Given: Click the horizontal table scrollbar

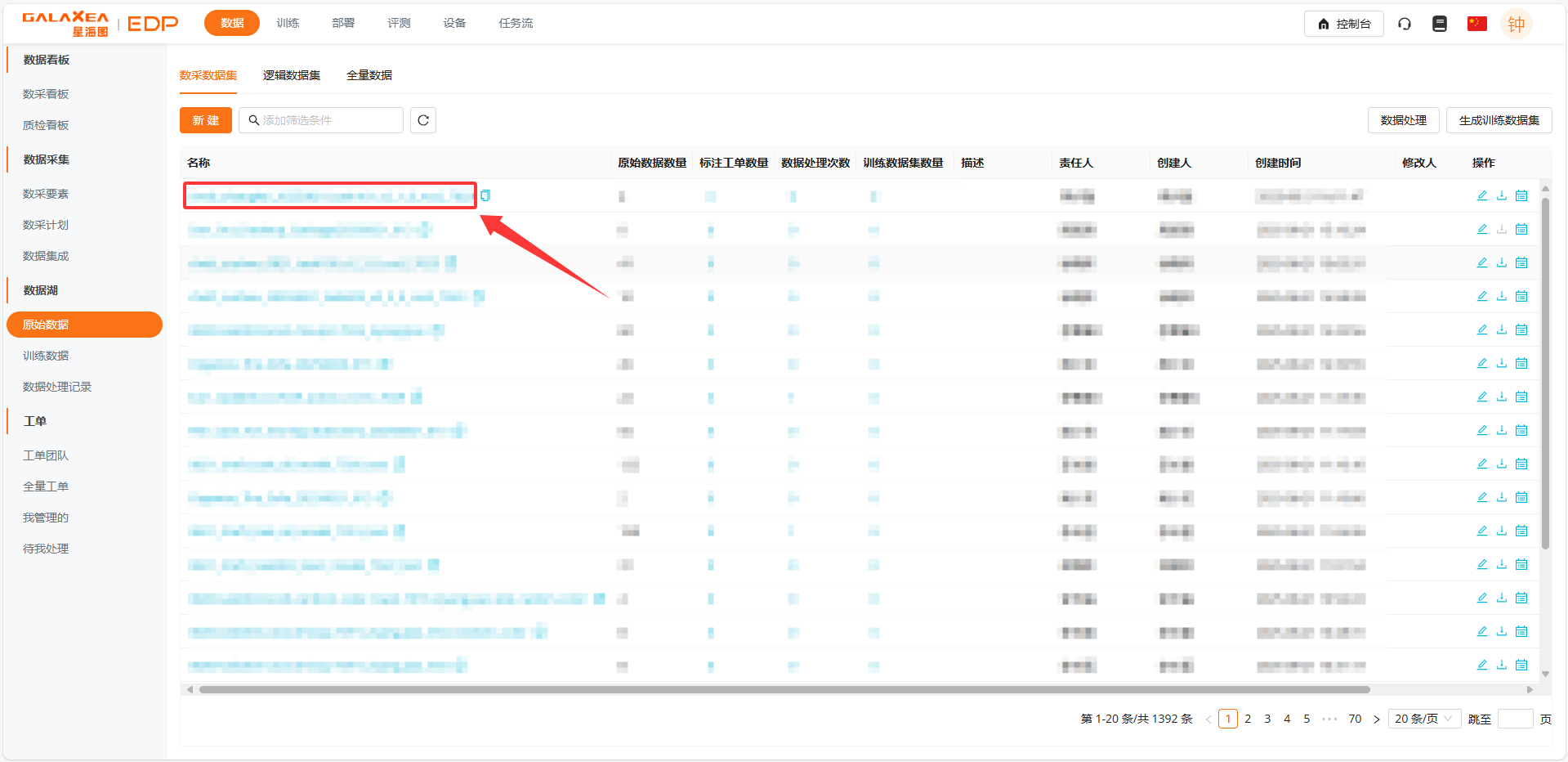Looking at the screenshot, I should coord(783,689).
